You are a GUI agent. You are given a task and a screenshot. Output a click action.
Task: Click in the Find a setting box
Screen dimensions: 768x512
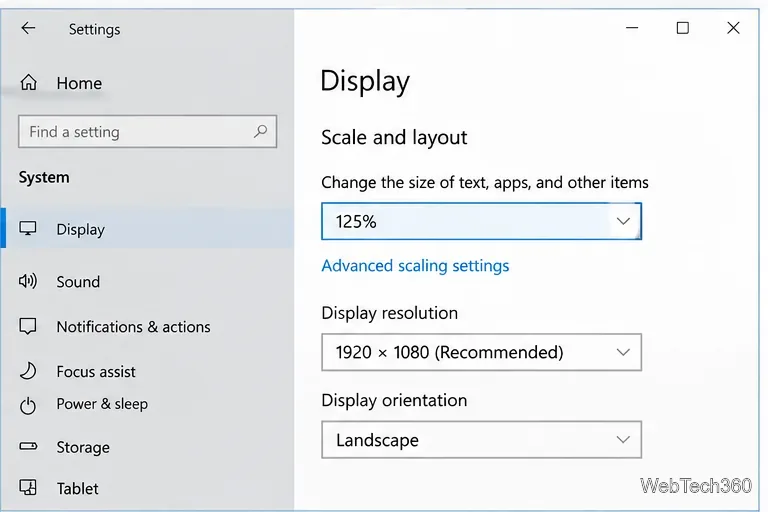147,131
